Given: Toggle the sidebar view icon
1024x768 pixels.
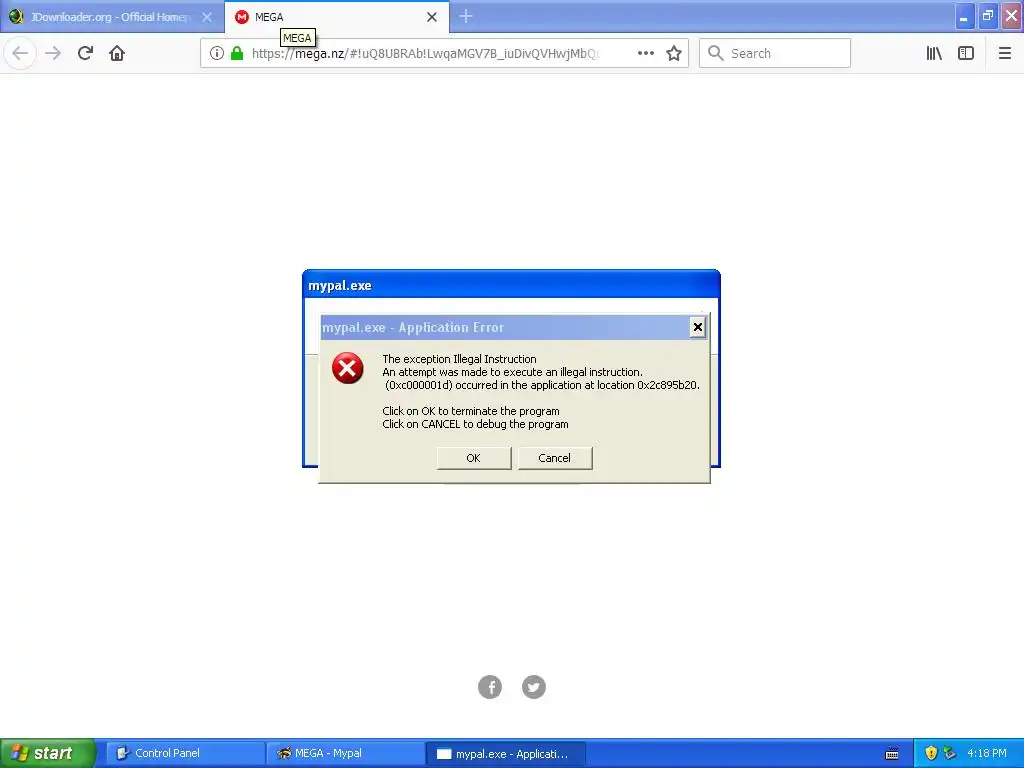Looking at the screenshot, I should click(x=966, y=54).
